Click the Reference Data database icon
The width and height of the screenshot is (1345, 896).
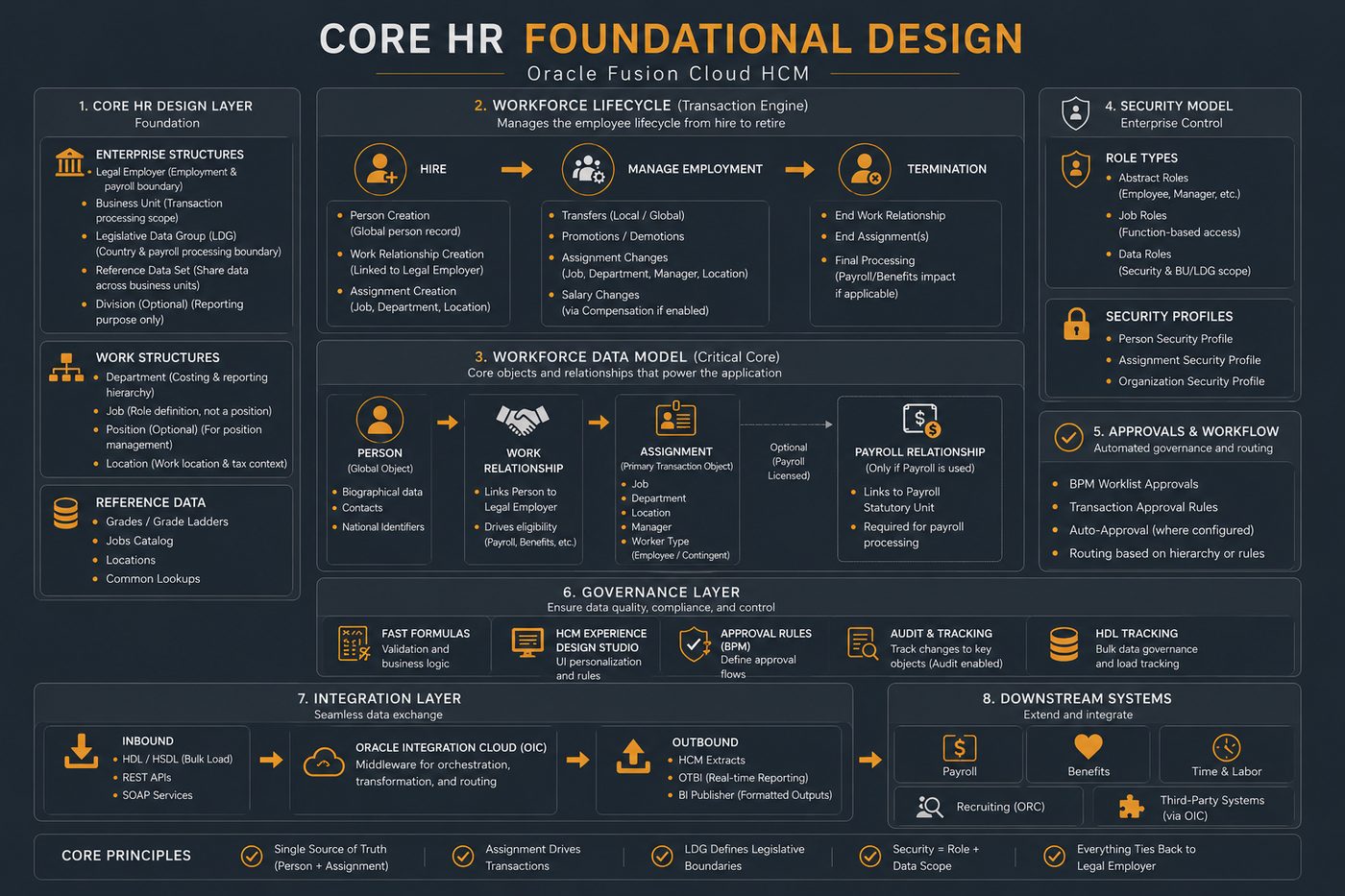(x=65, y=513)
